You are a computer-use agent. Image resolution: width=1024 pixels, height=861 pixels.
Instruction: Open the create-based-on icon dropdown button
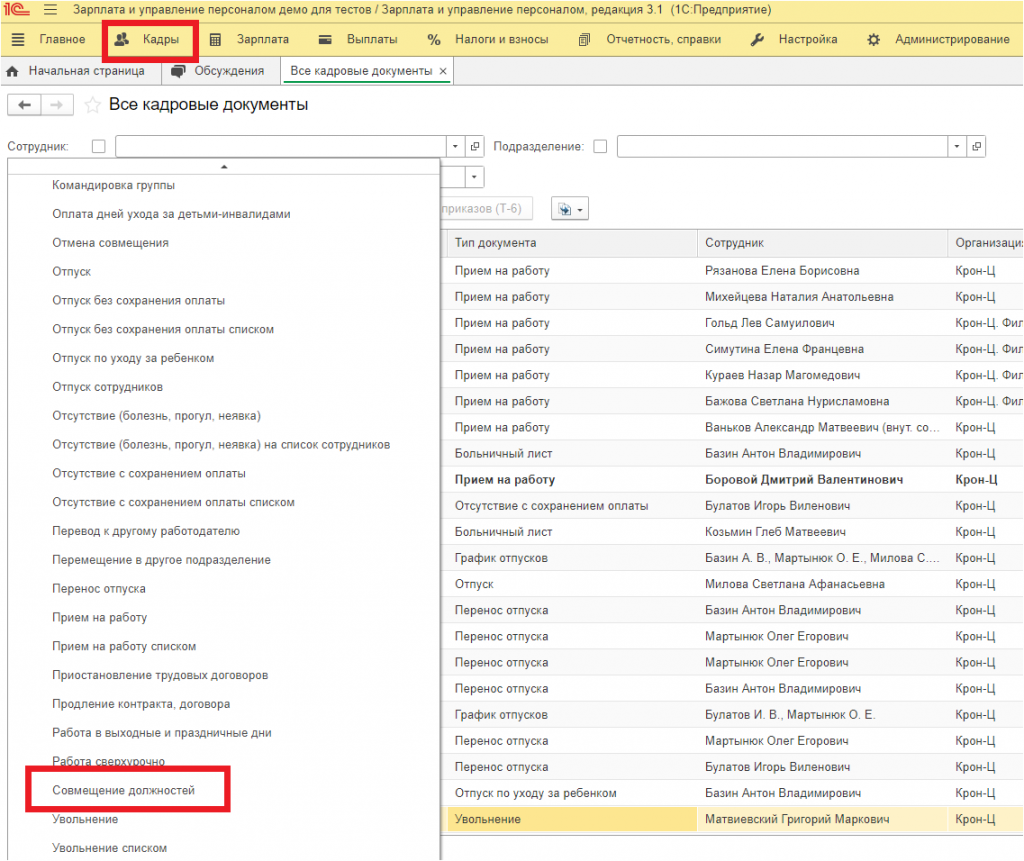coord(570,209)
